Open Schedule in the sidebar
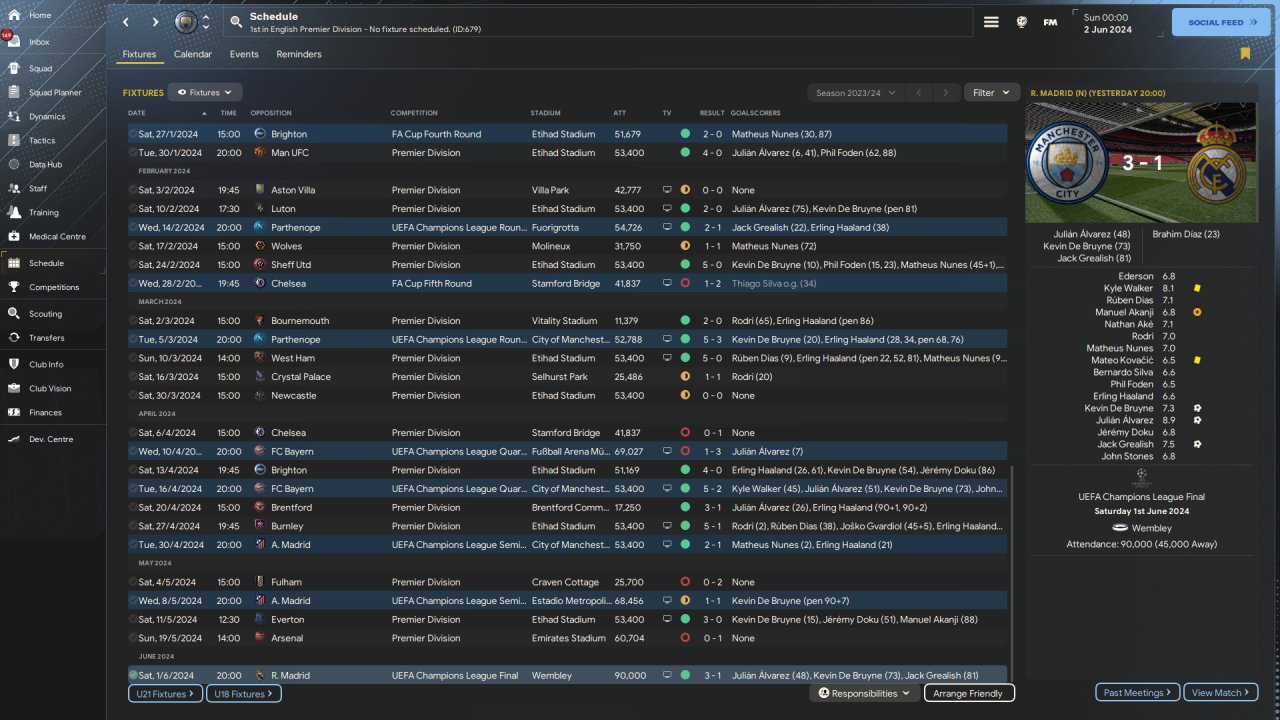The height and width of the screenshot is (720, 1280). click(x=54, y=263)
